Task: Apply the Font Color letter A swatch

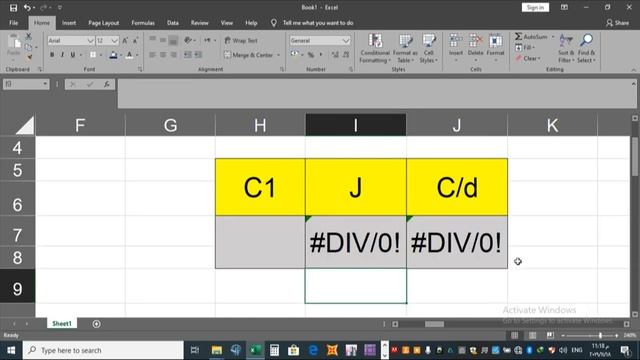Action: (129, 55)
